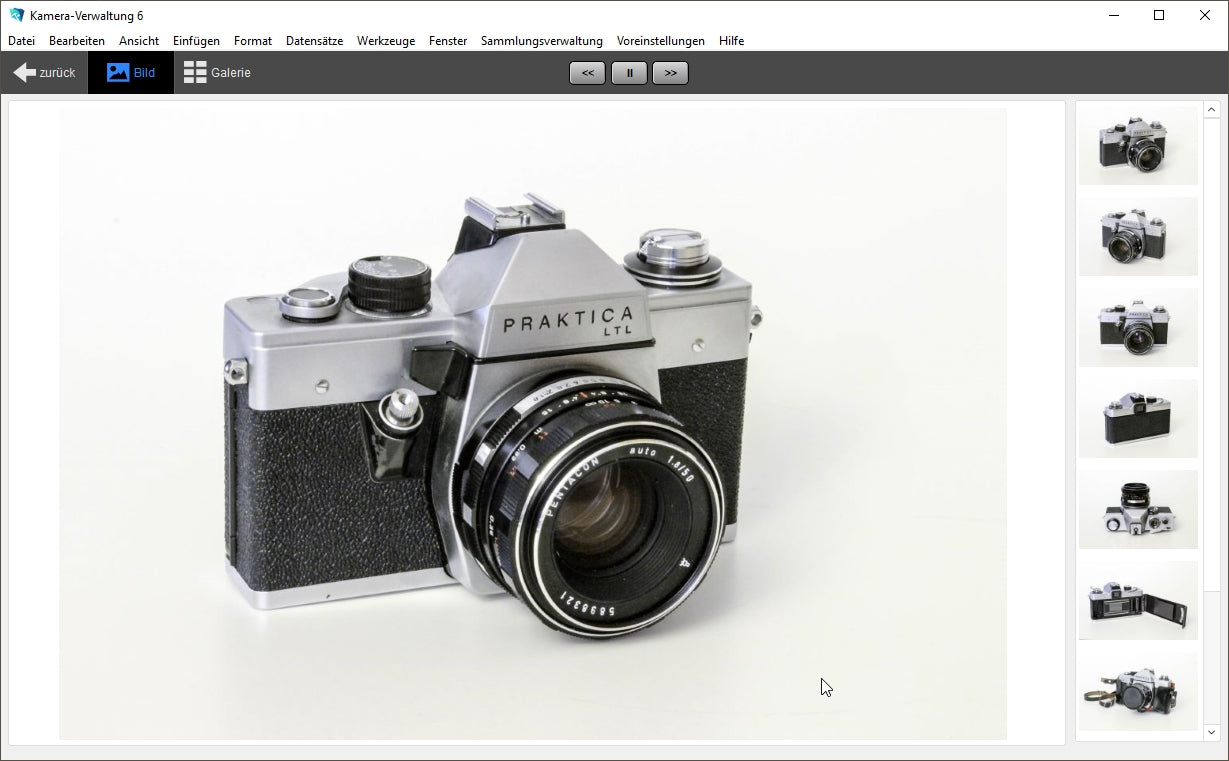Go to previous image with << button
This screenshot has width=1229, height=761.
[587, 73]
